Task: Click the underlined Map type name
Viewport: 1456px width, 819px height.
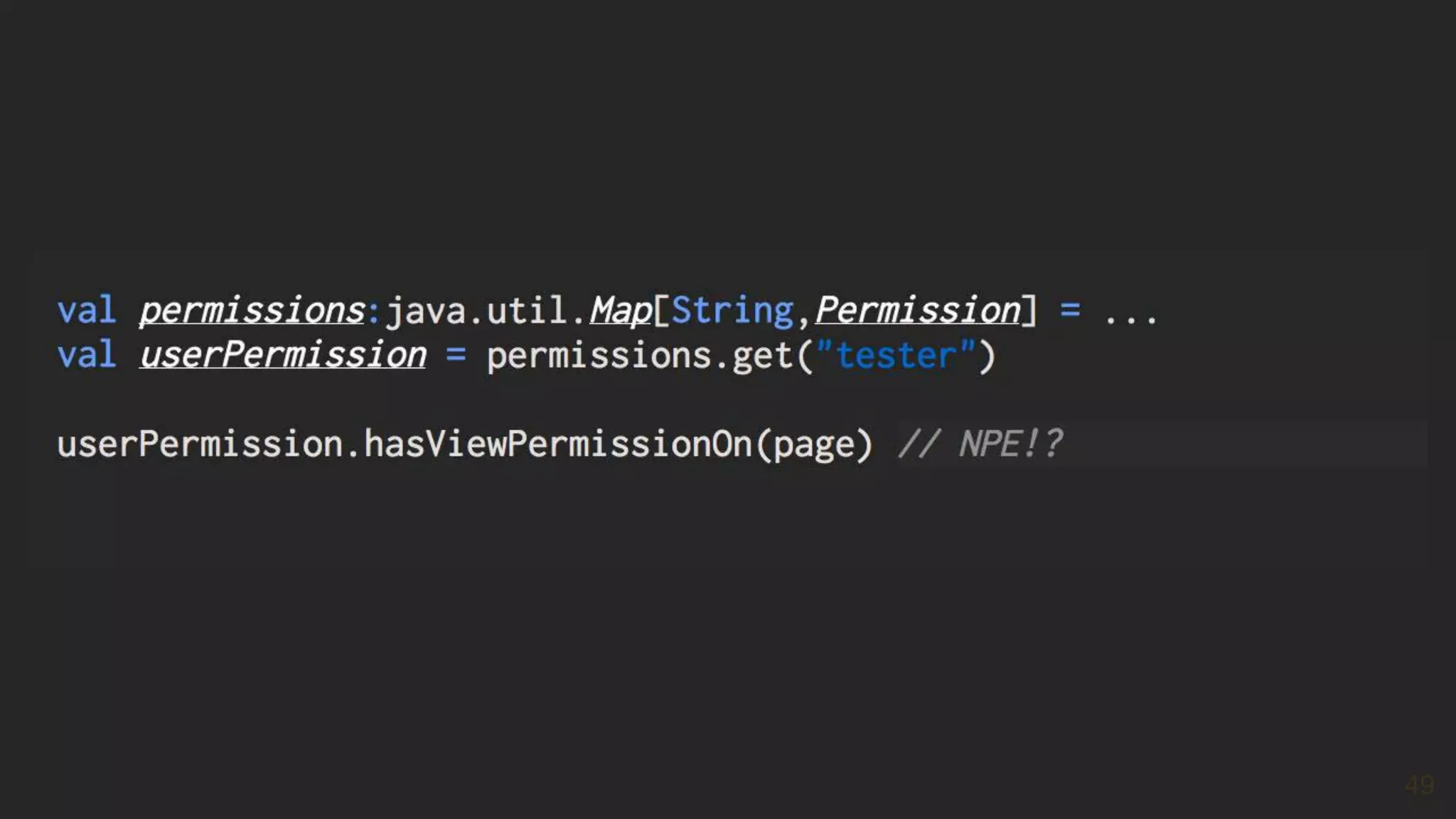Action: (x=621, y=311)
